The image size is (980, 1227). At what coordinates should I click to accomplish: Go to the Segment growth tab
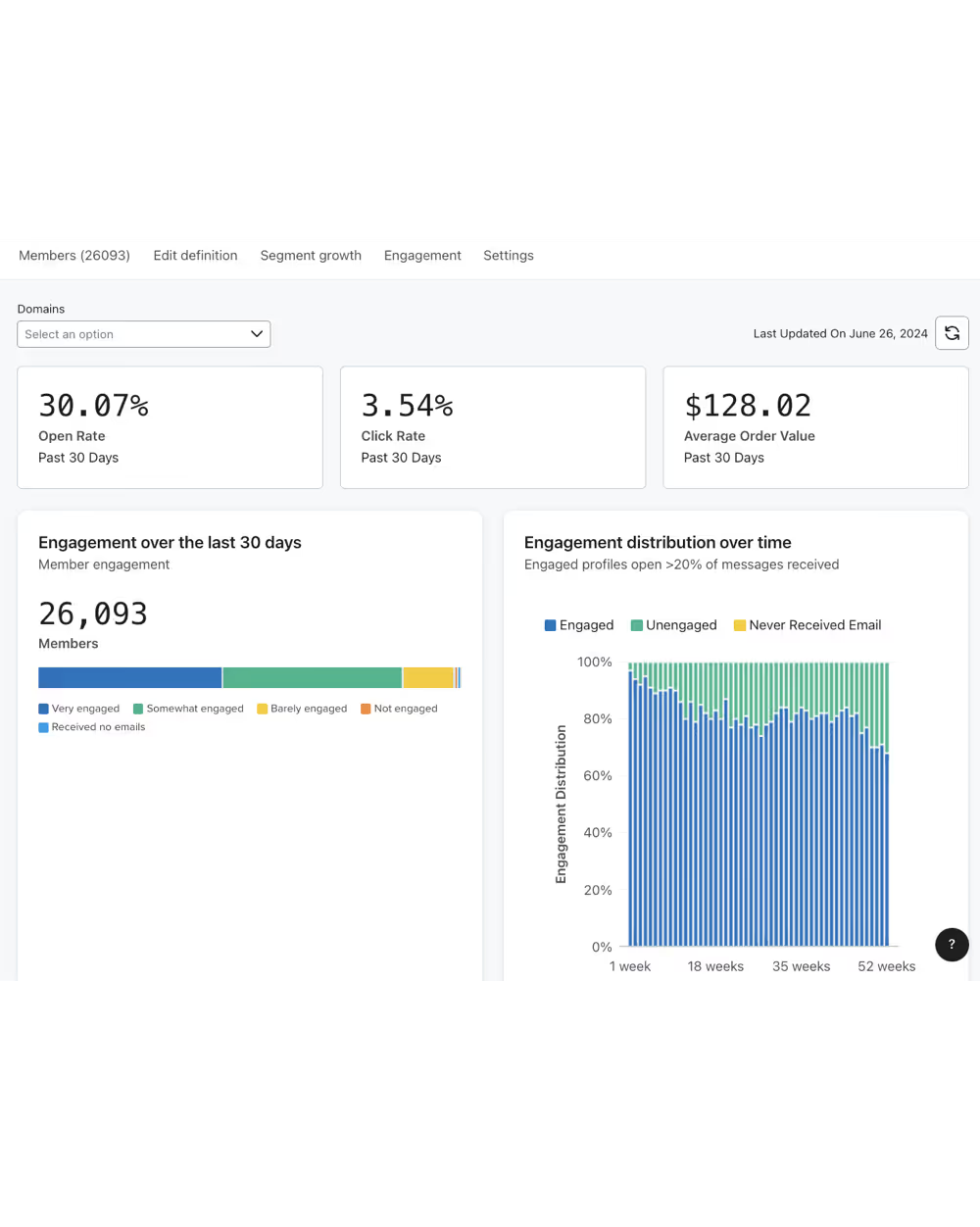311,256
